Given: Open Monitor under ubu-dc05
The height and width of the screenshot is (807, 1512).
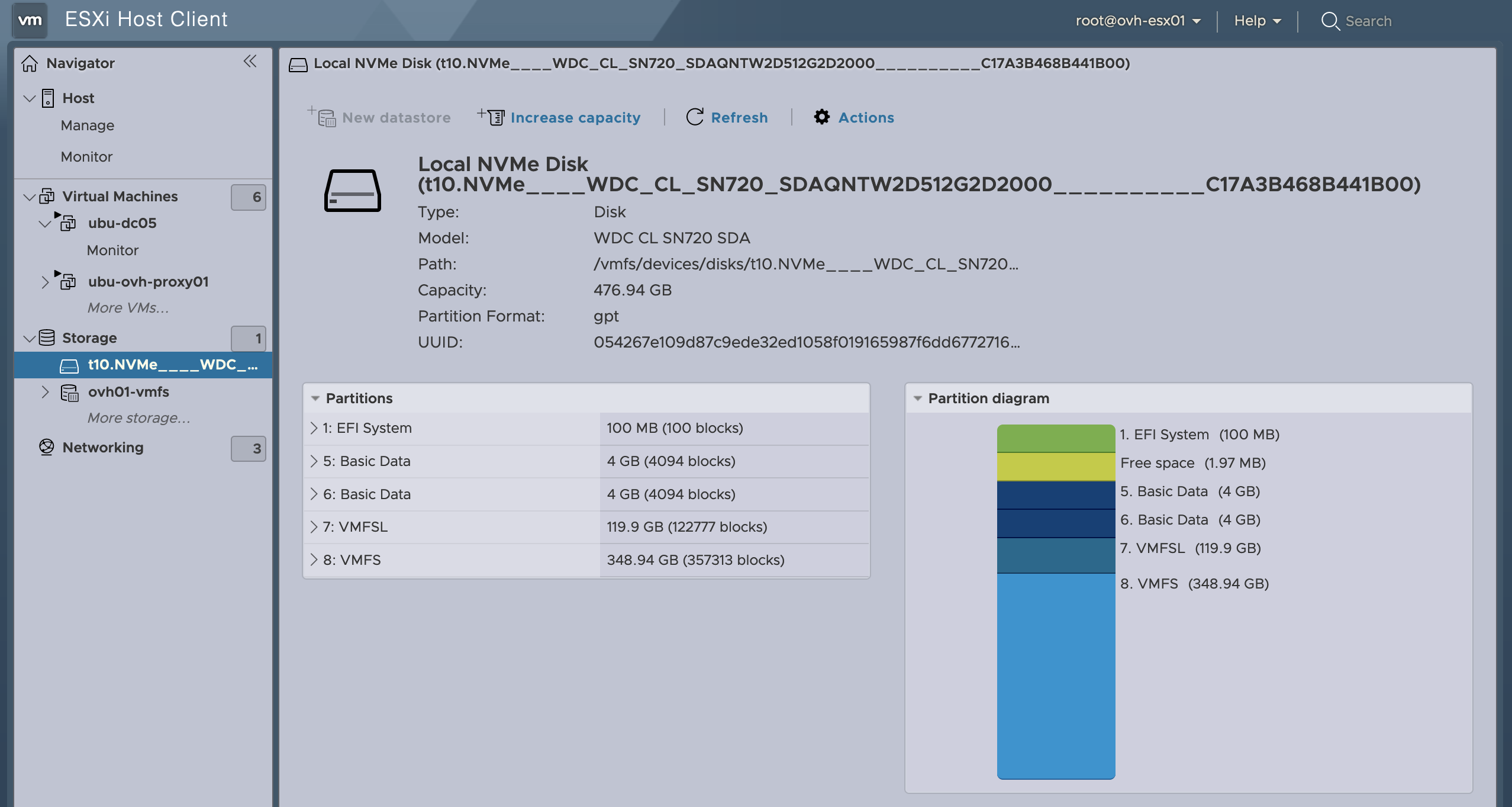Looking at the screenshot, I should coord(112,250).
